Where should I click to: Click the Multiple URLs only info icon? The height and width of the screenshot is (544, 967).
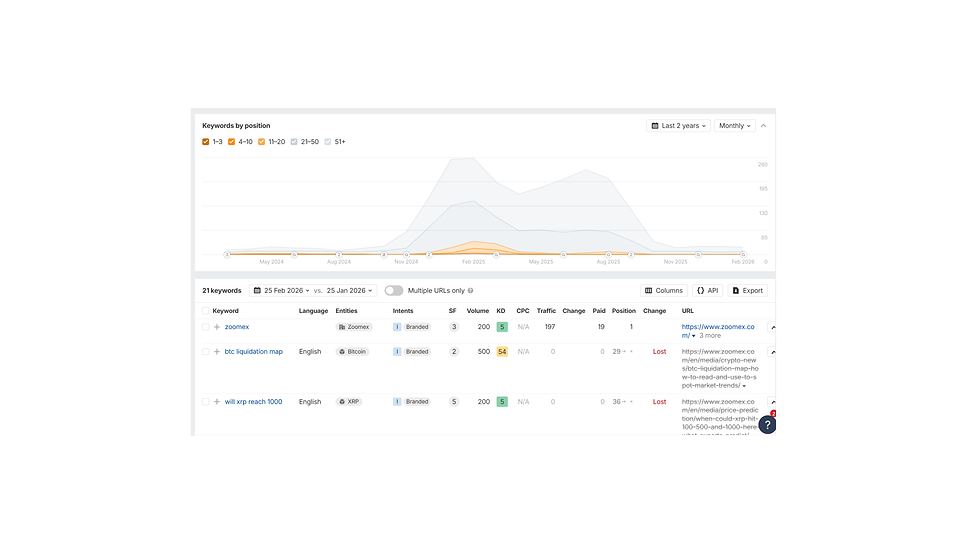470,291
